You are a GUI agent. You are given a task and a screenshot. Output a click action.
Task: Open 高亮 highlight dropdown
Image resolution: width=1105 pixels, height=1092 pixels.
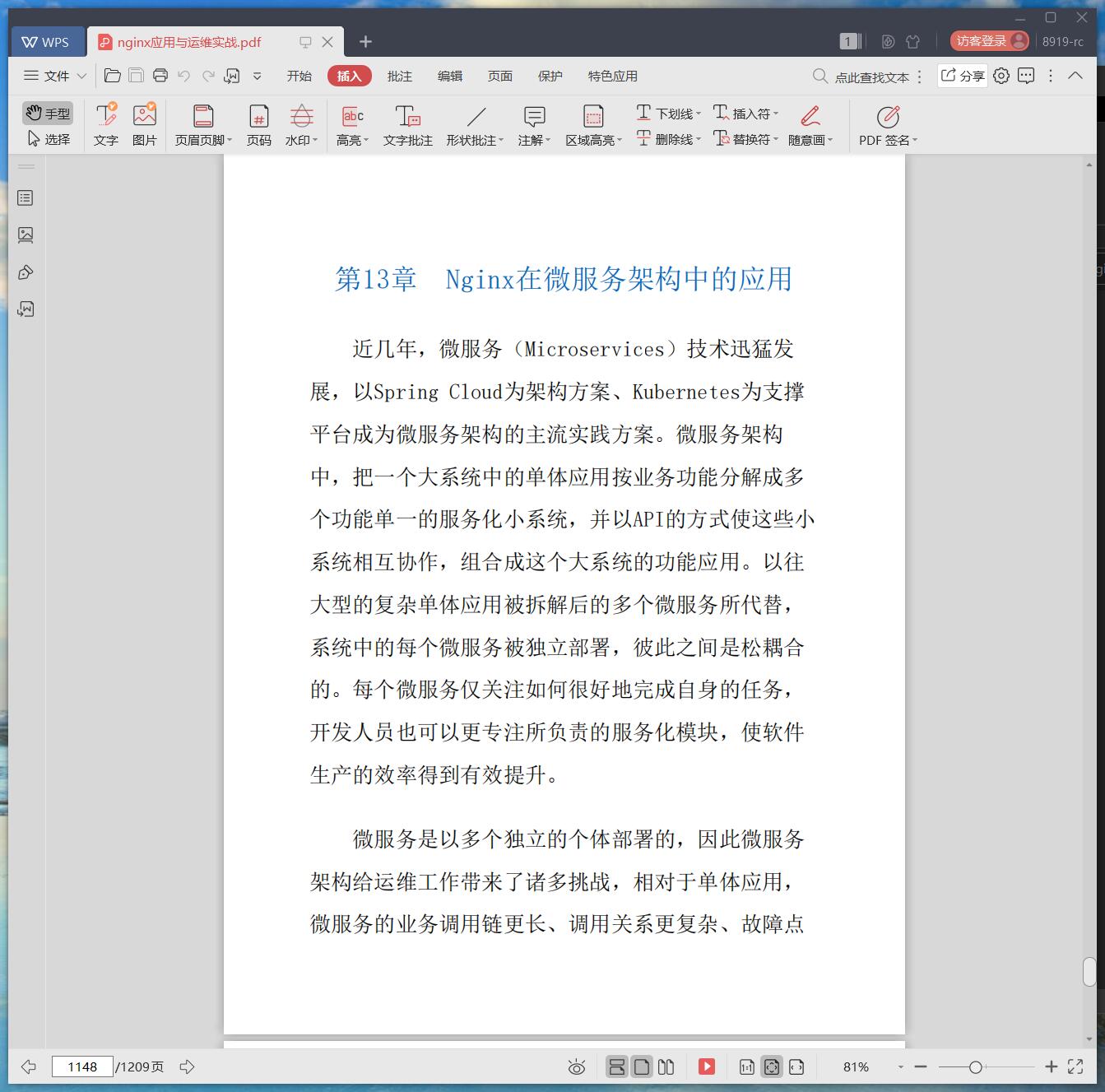pyautogui.click(x=353, y=125)
